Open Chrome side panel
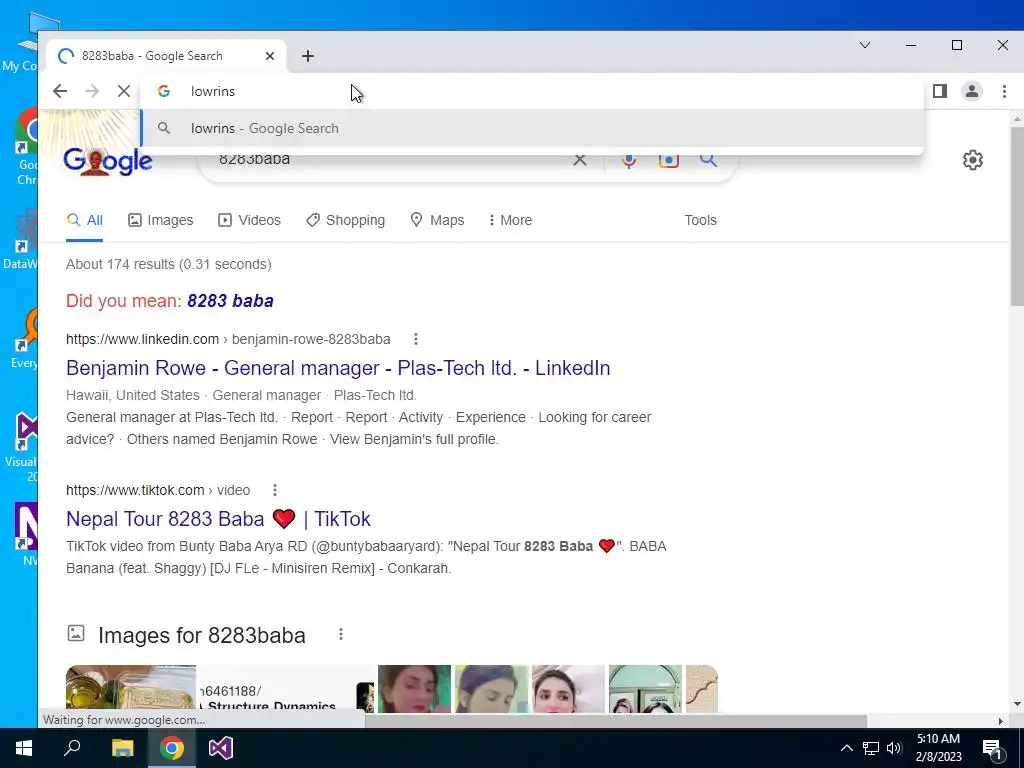This screenshot has height=768, width=1024. tap(940, 91)
